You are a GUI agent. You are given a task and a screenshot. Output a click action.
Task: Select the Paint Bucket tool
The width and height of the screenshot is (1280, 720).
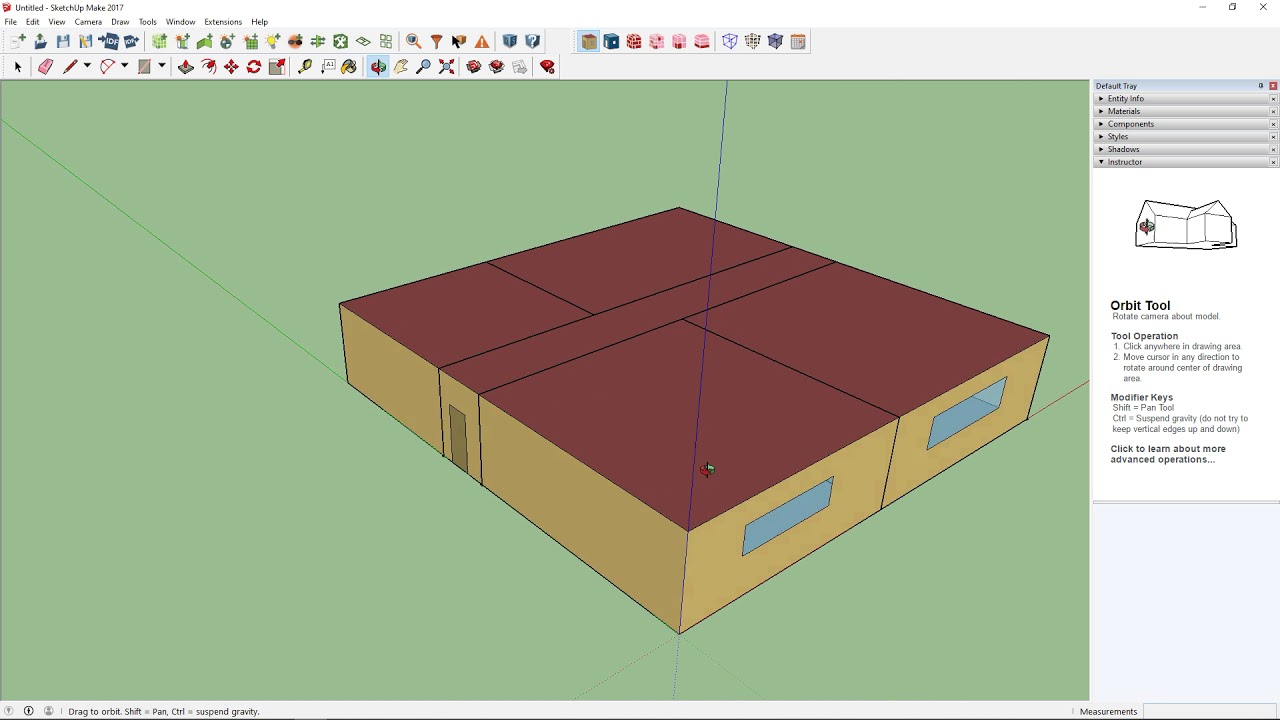(349, 67)
